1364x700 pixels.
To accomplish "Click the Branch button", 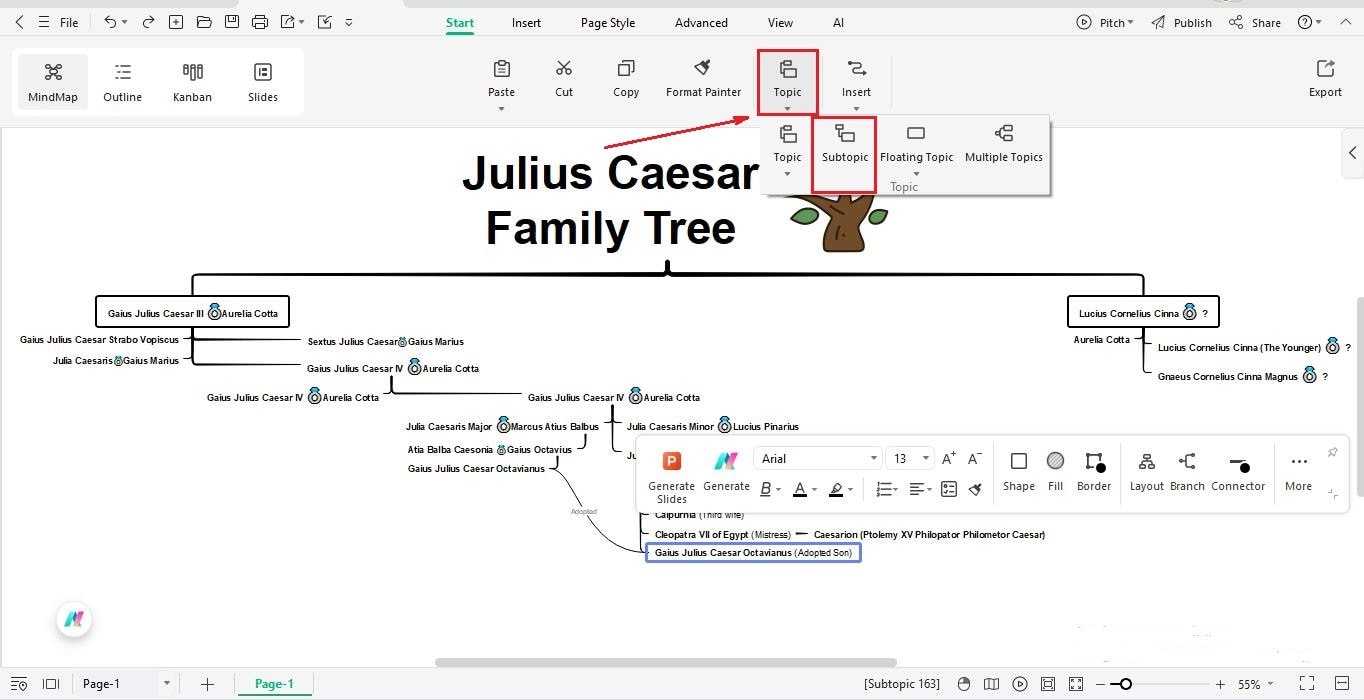I will coord(1187,472).
